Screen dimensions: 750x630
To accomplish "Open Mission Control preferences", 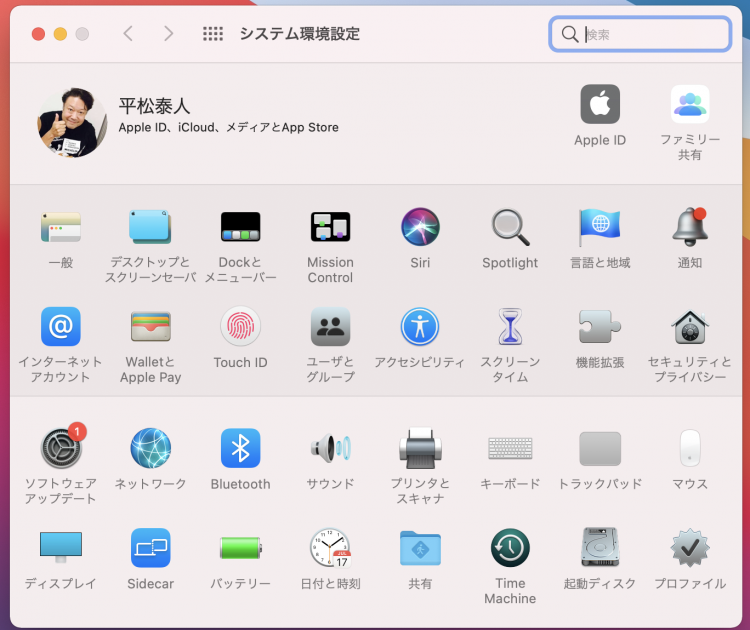I will pyautogui.click(x=331, y=227).
